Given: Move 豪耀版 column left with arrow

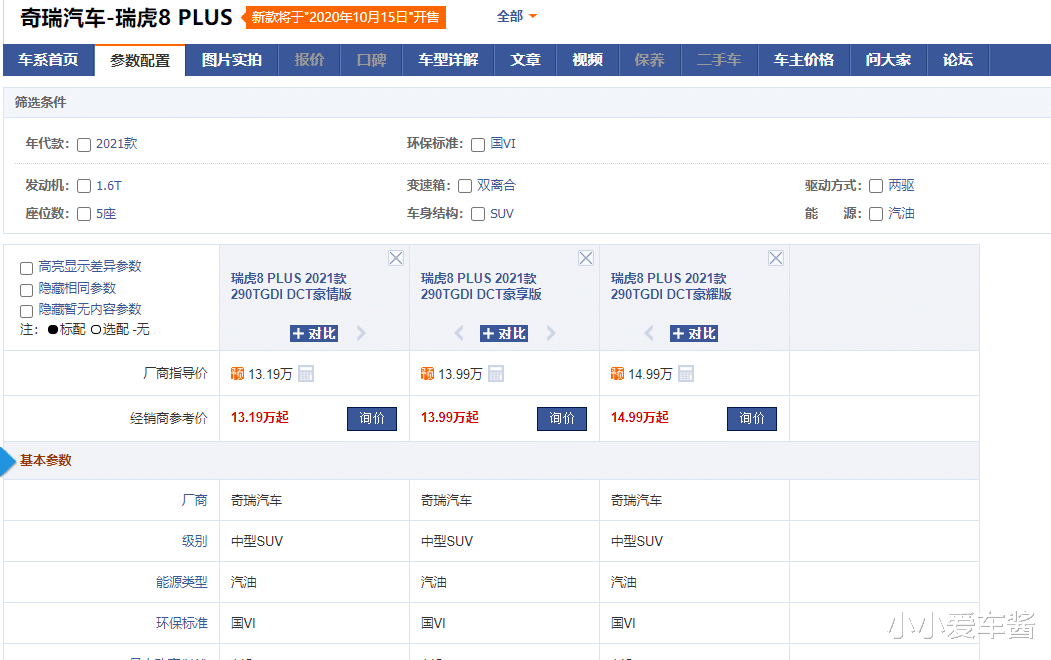Looking at the screenshot, I should (x=649, y=333).
